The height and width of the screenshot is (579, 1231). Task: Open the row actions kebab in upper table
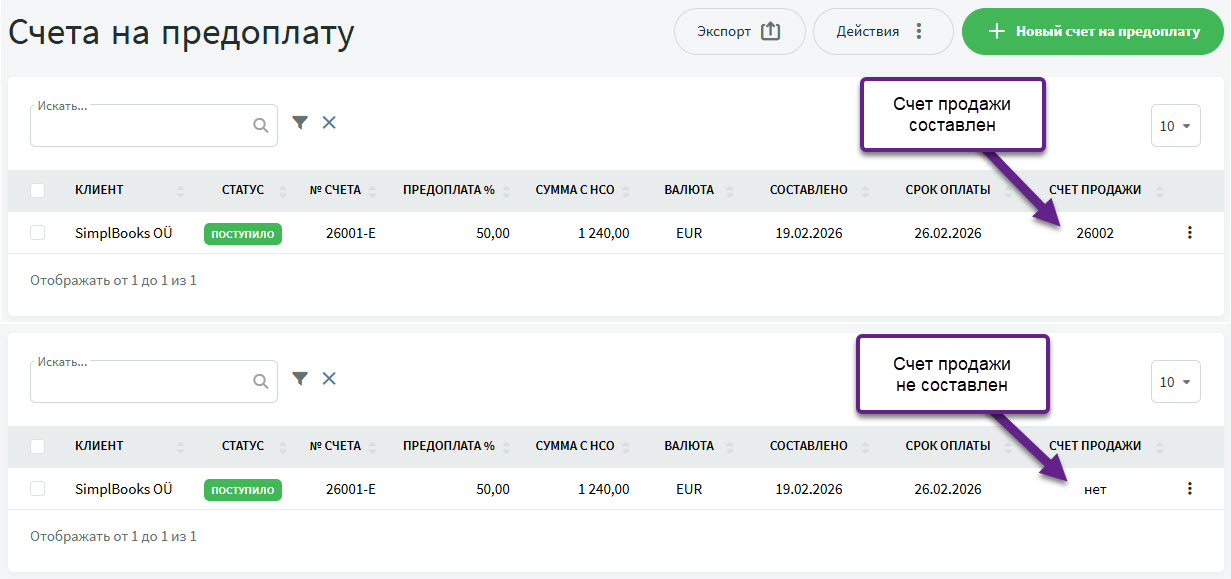pyautogui.click(x=1189, y=233)
